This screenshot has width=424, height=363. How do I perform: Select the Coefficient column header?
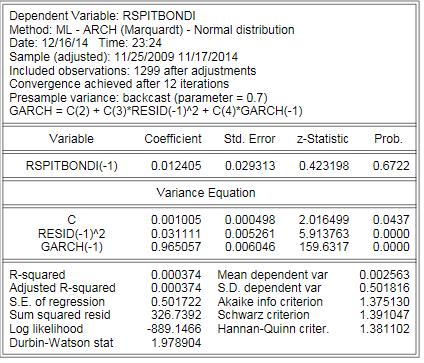coord(173,139)
